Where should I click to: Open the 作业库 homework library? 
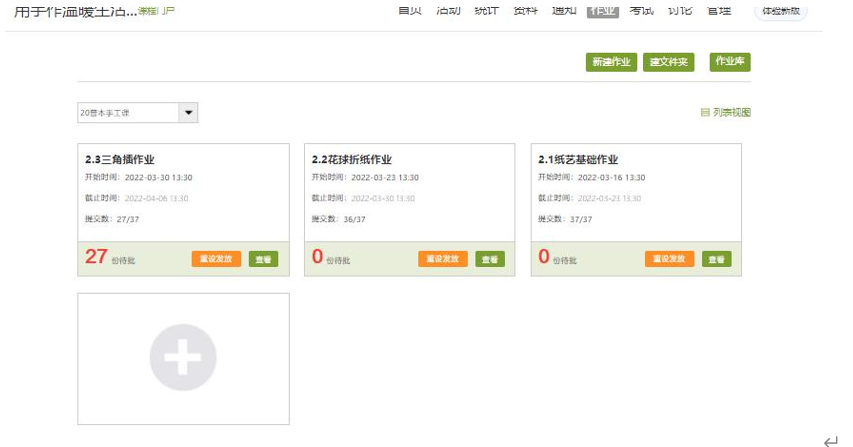[729, 62]
